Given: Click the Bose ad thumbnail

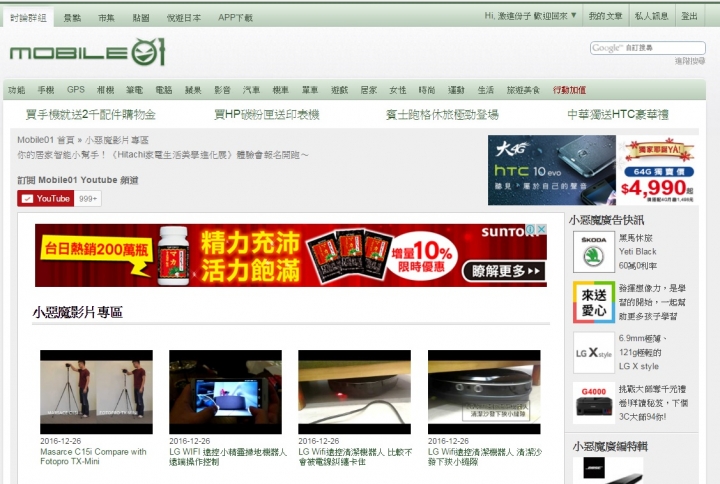Looking at the screenshot, I should pos(608,470).
